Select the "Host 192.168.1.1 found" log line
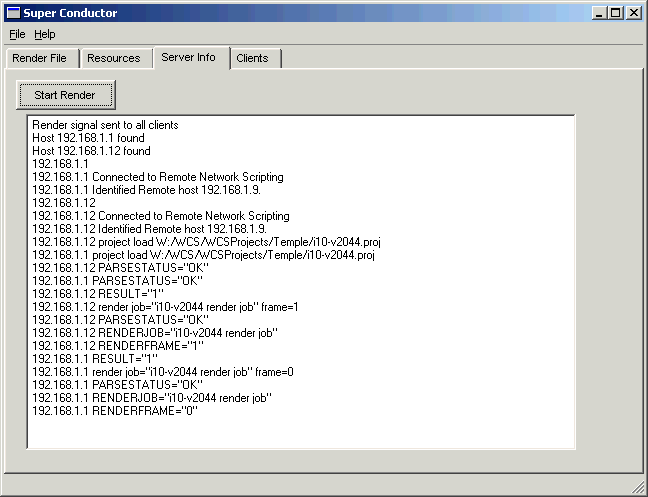Image resolution: width=648 pixels, height=497 pixels. 88,138
